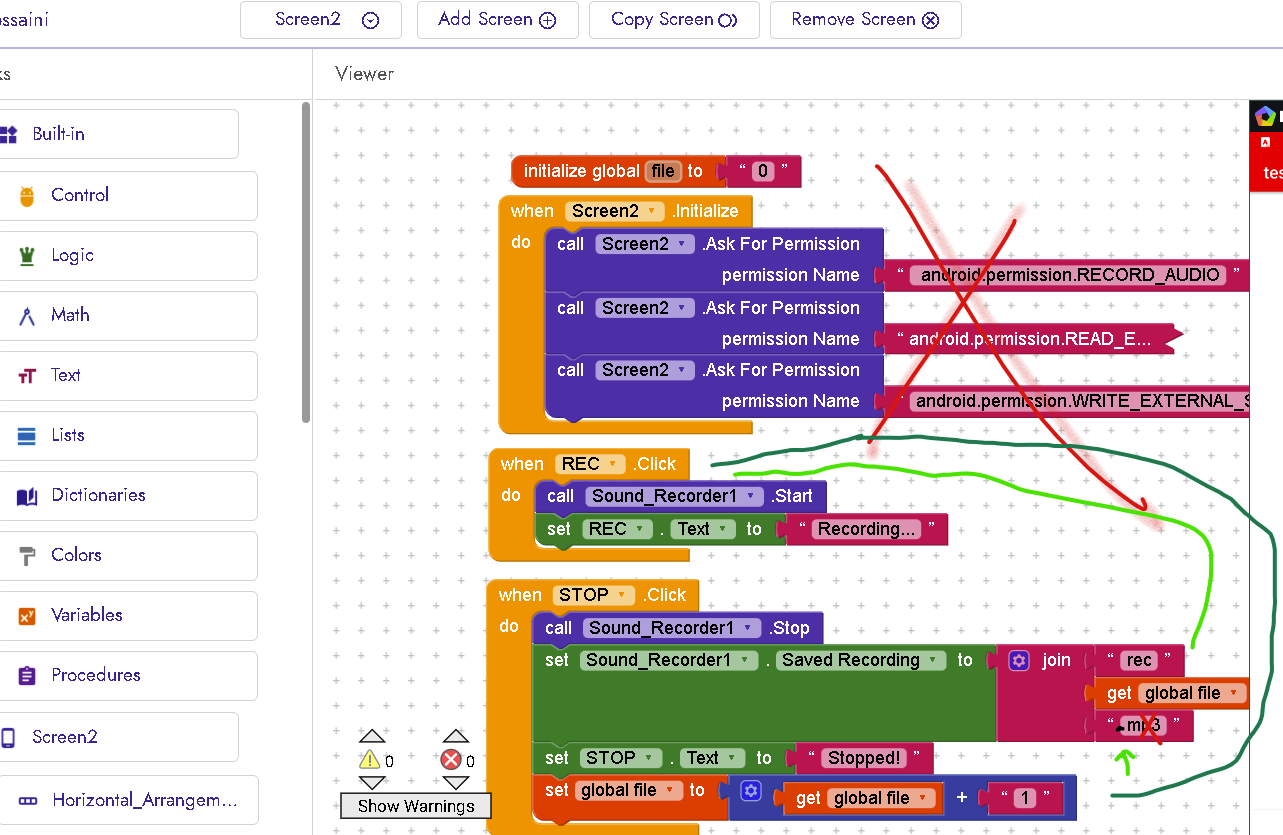Click the yellow warning count icon
Screen dimensions: 1283x835
(x=370, y=760)
